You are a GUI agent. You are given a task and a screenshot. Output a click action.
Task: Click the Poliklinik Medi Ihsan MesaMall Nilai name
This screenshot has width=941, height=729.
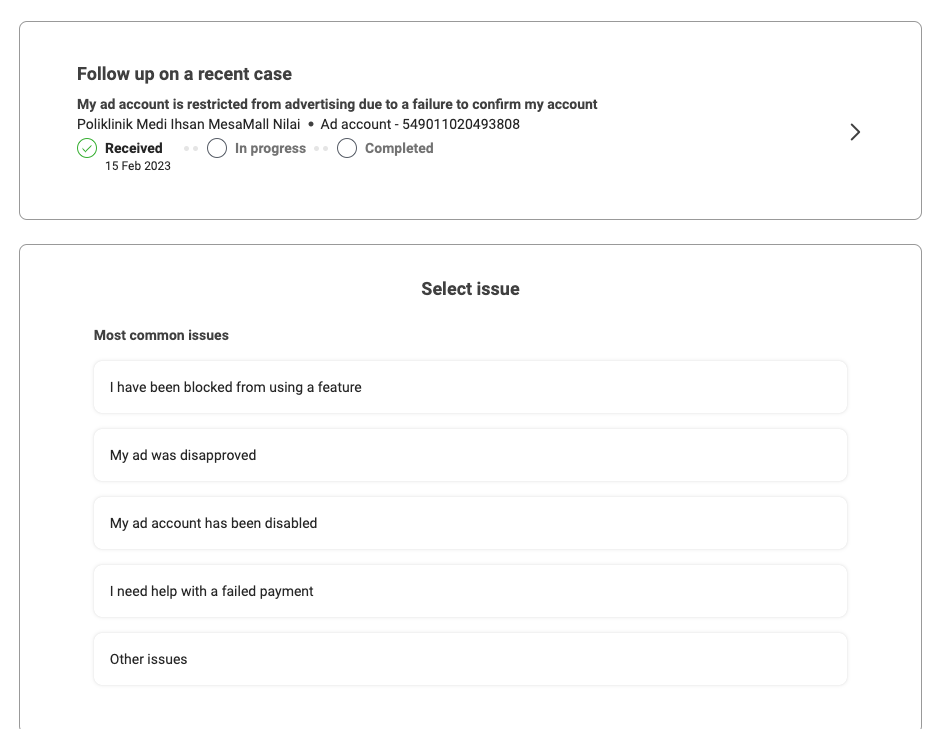[x=188, y=124]
